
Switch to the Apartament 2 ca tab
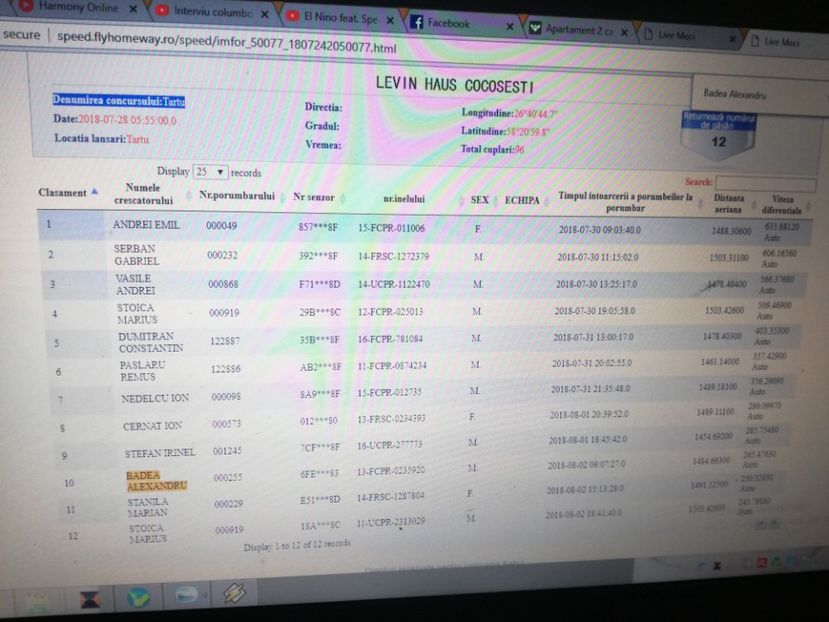(573, 30)
